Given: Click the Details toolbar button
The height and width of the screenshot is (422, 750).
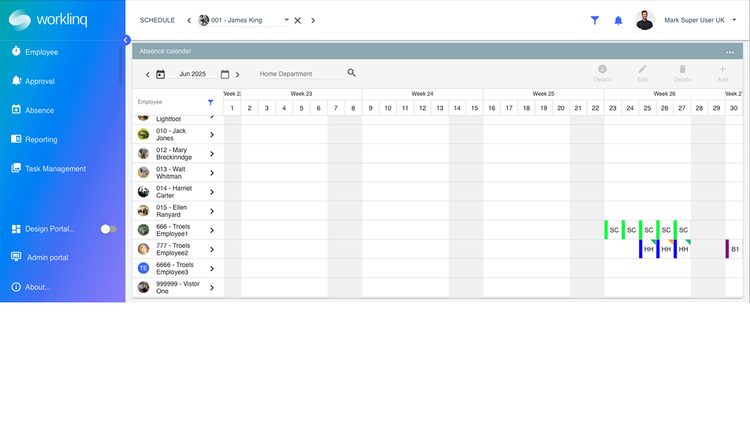Looking at the screenshot, I should [x=602, y=73].
